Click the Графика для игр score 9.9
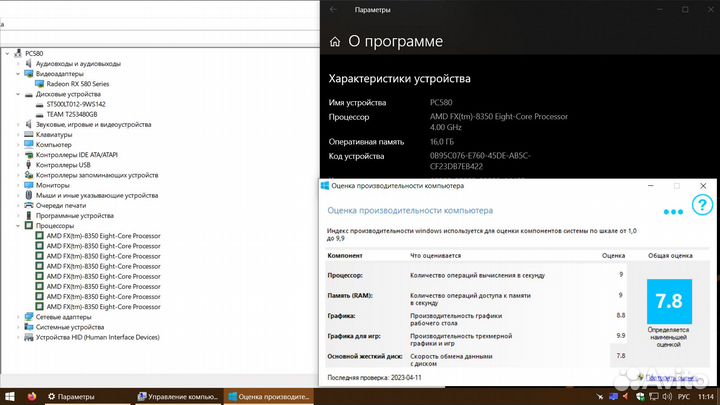Screen dimensions: 720x405 coord(621,336)
